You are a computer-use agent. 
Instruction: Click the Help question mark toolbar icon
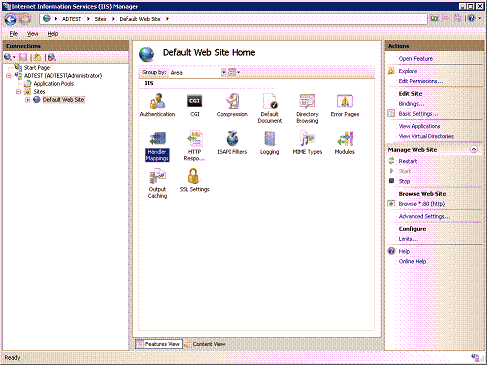tap(471, 18)
